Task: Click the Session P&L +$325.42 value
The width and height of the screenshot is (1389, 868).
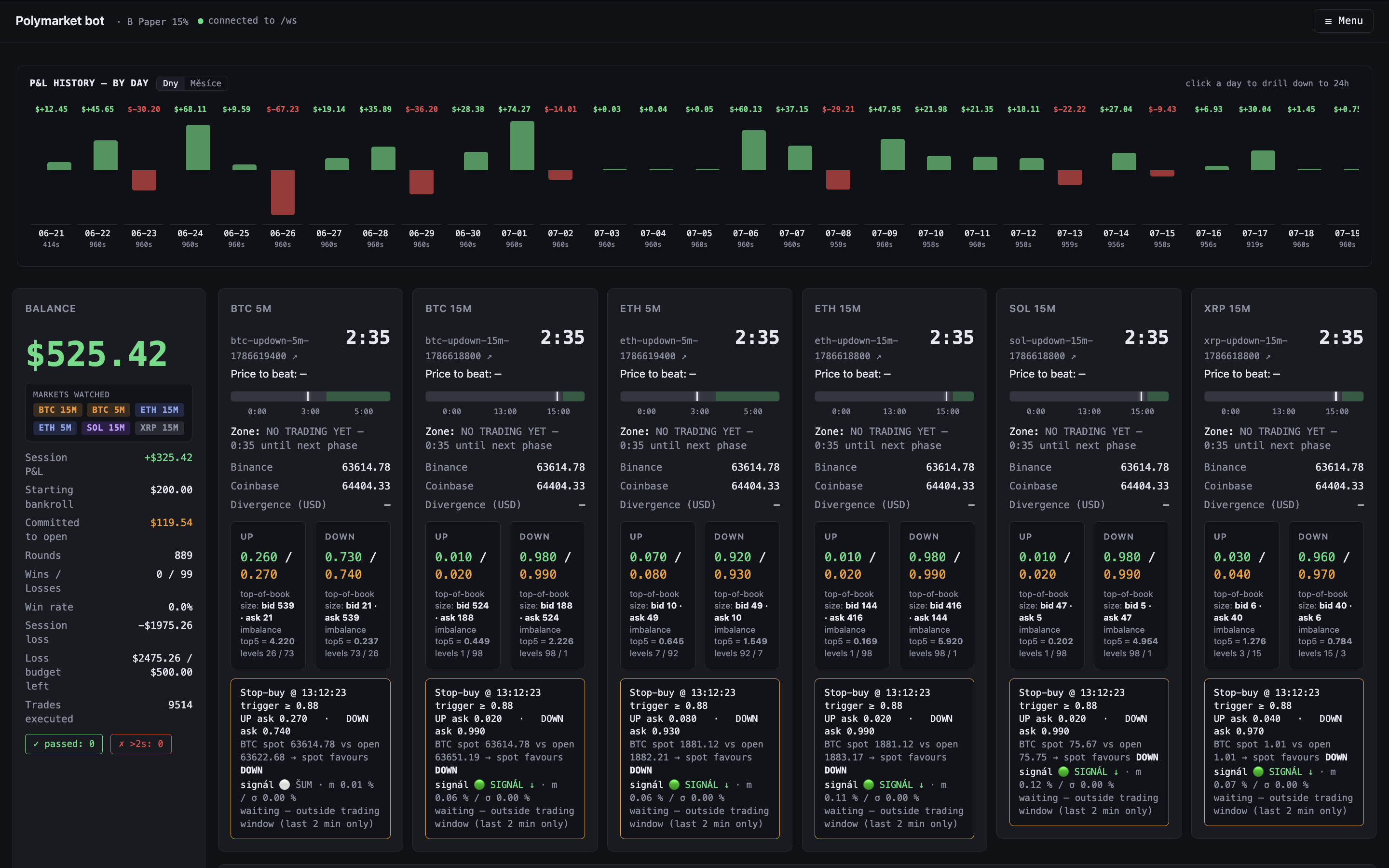Action: (168, 458)
